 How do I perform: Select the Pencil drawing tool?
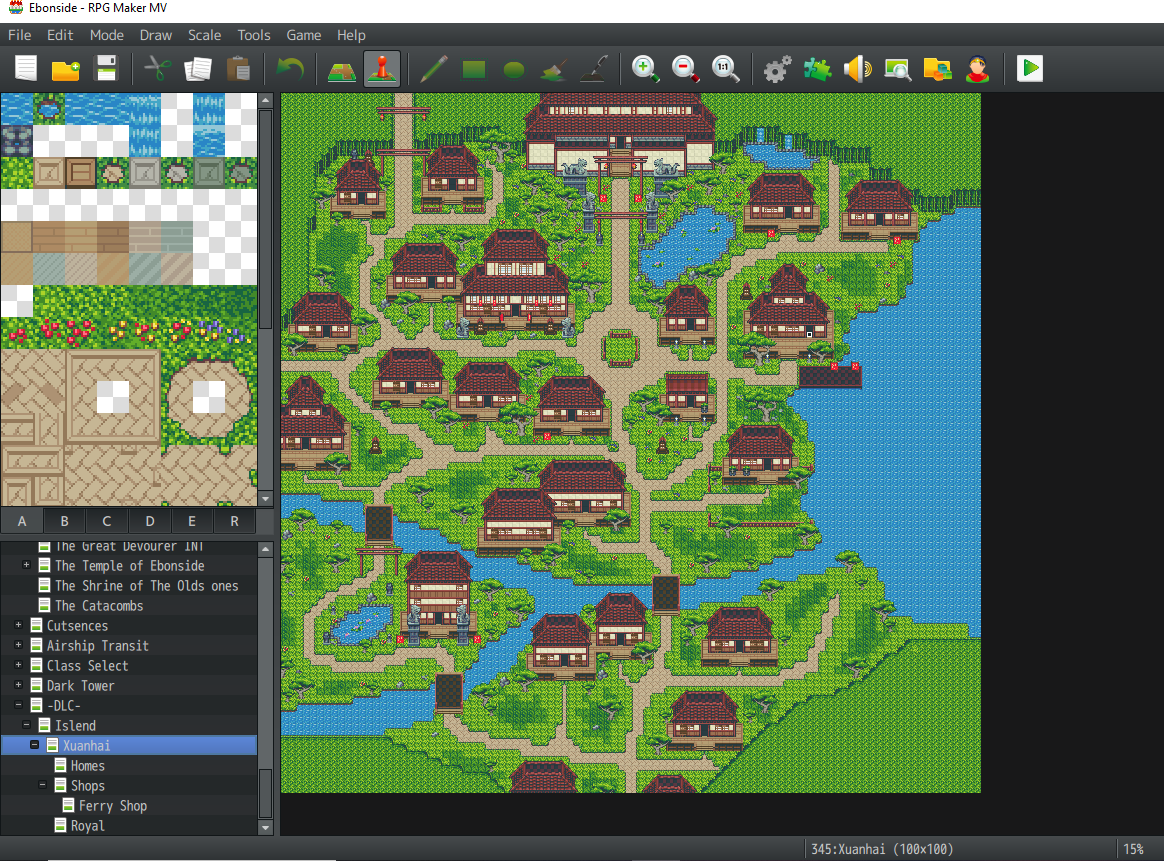433,69
